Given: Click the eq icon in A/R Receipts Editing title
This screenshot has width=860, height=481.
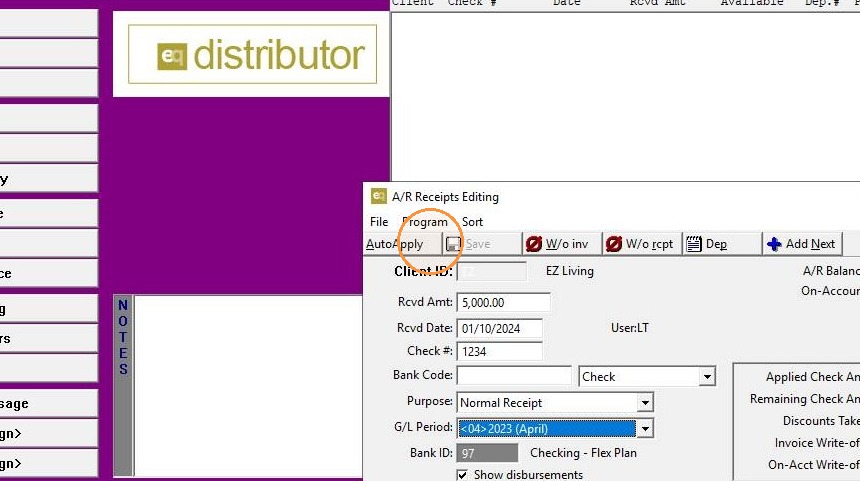Looking at the screenshot, I should coord(378,196).
